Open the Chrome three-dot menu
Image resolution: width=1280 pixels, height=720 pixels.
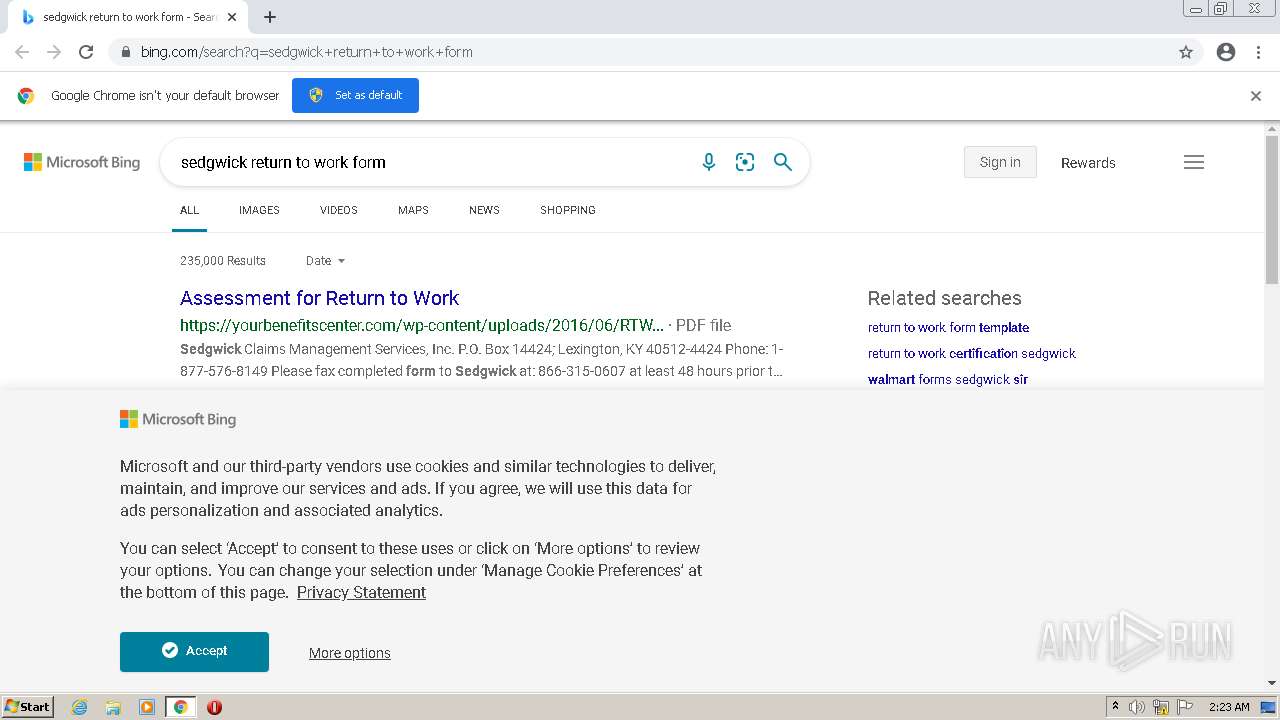click(1258, 52)
